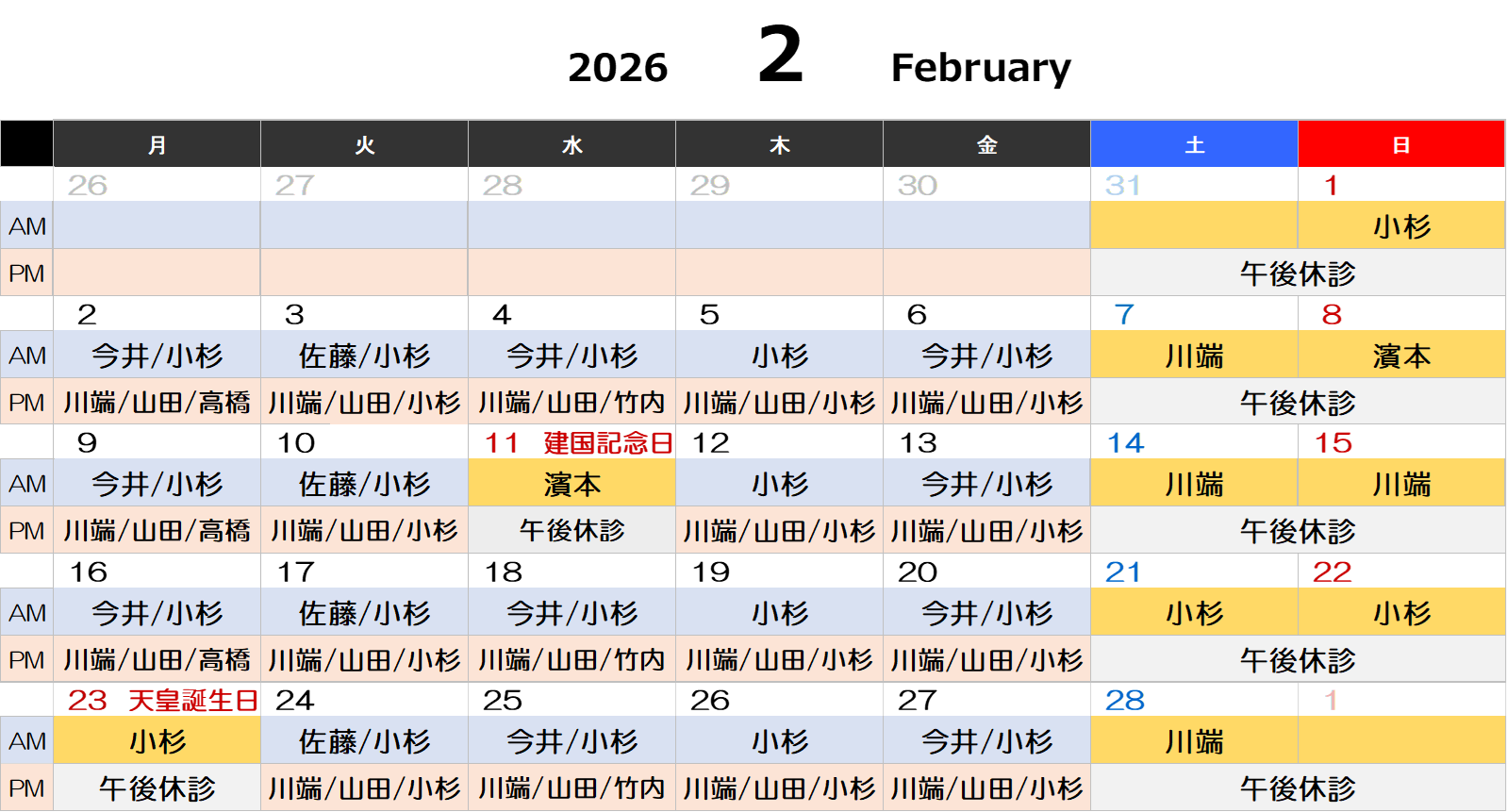Select the date 31 cell under Saturday

coord(1194,185)
